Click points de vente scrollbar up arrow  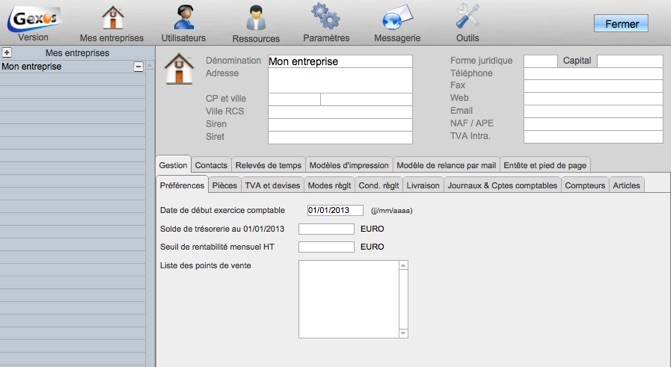pyautogui.click(x=404, y=266)
